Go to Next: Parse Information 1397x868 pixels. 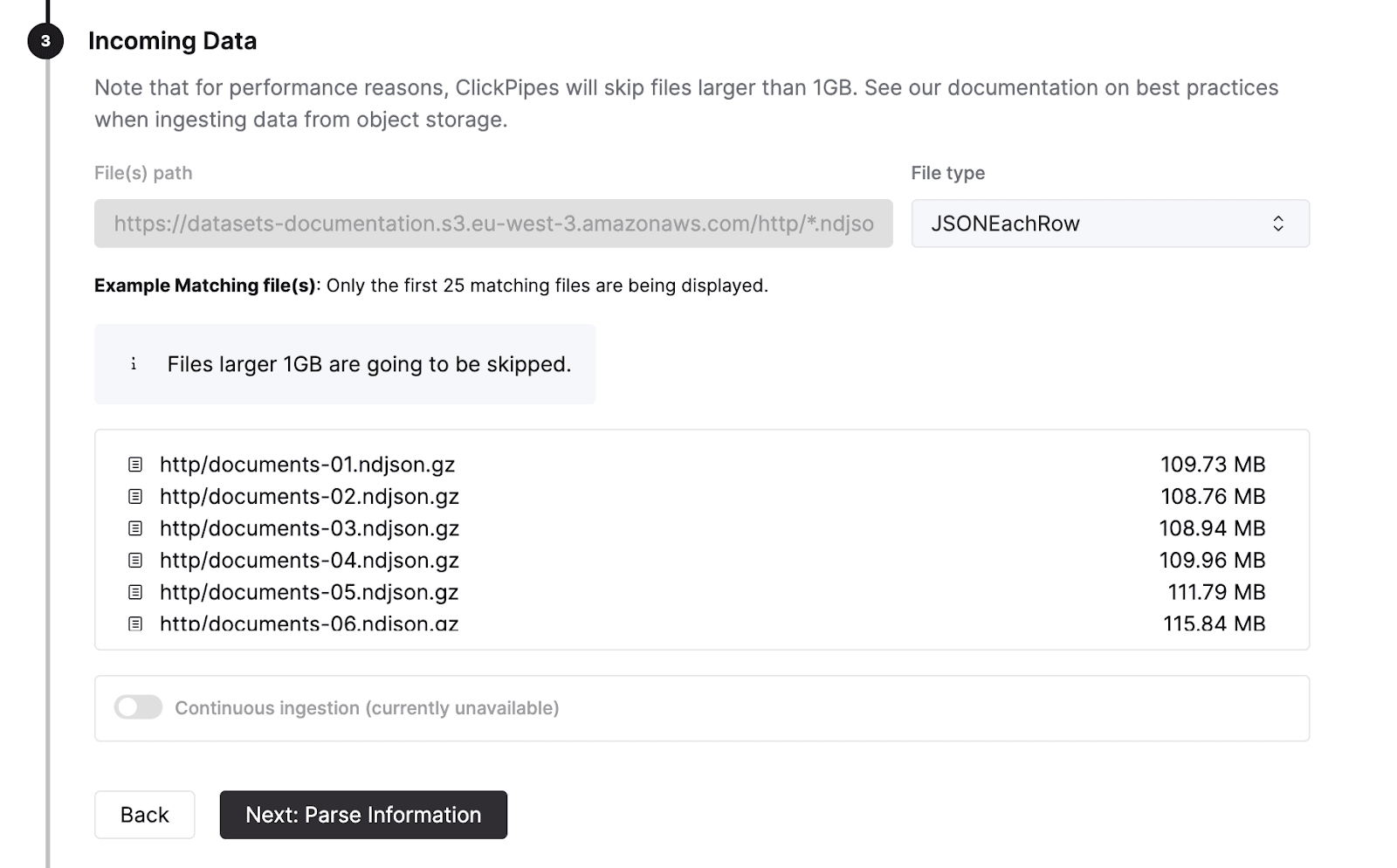pos(363,815)
